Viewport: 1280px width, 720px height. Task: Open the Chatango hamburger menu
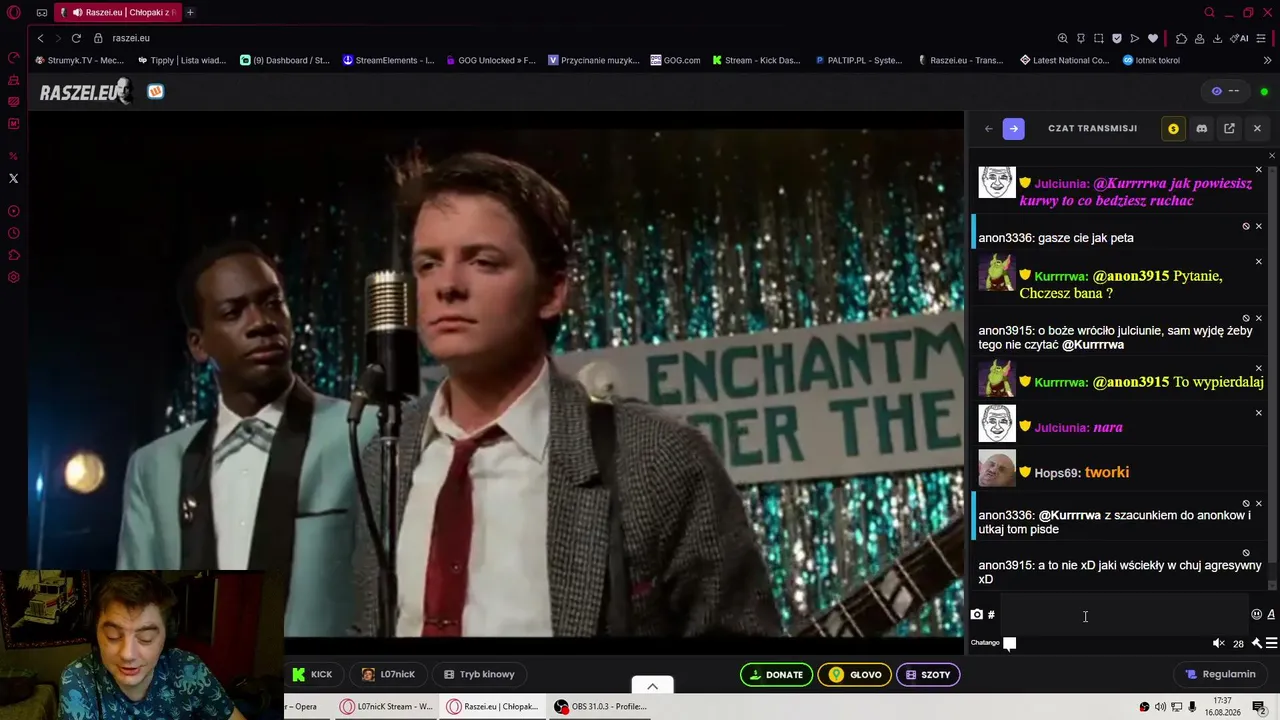(x=1271, y=643)
